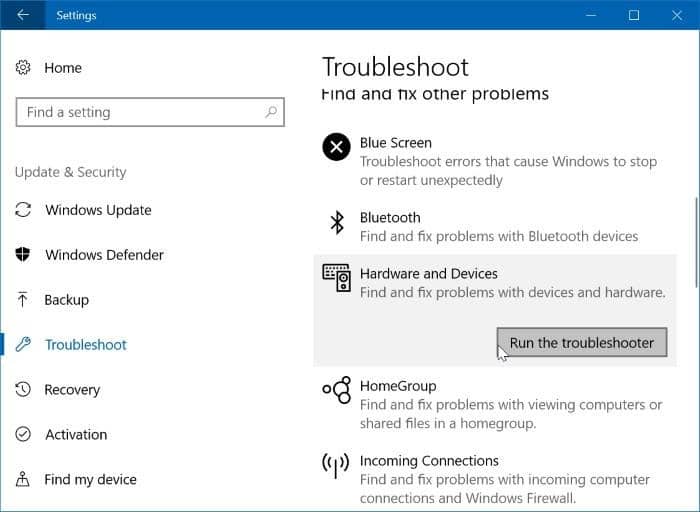700x512 pixels.
Task: Select the Backup upload arrow icon
Action: pos(22,299)
